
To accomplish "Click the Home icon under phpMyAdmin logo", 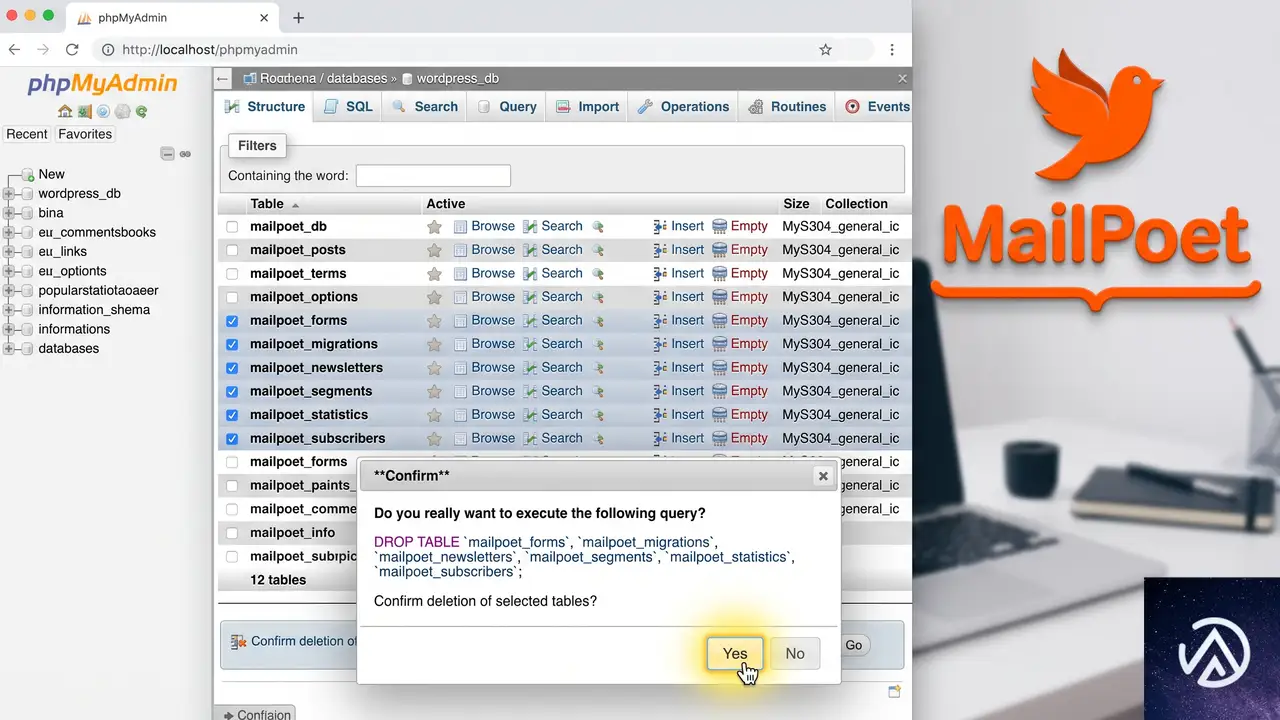I will click(65, 111).
